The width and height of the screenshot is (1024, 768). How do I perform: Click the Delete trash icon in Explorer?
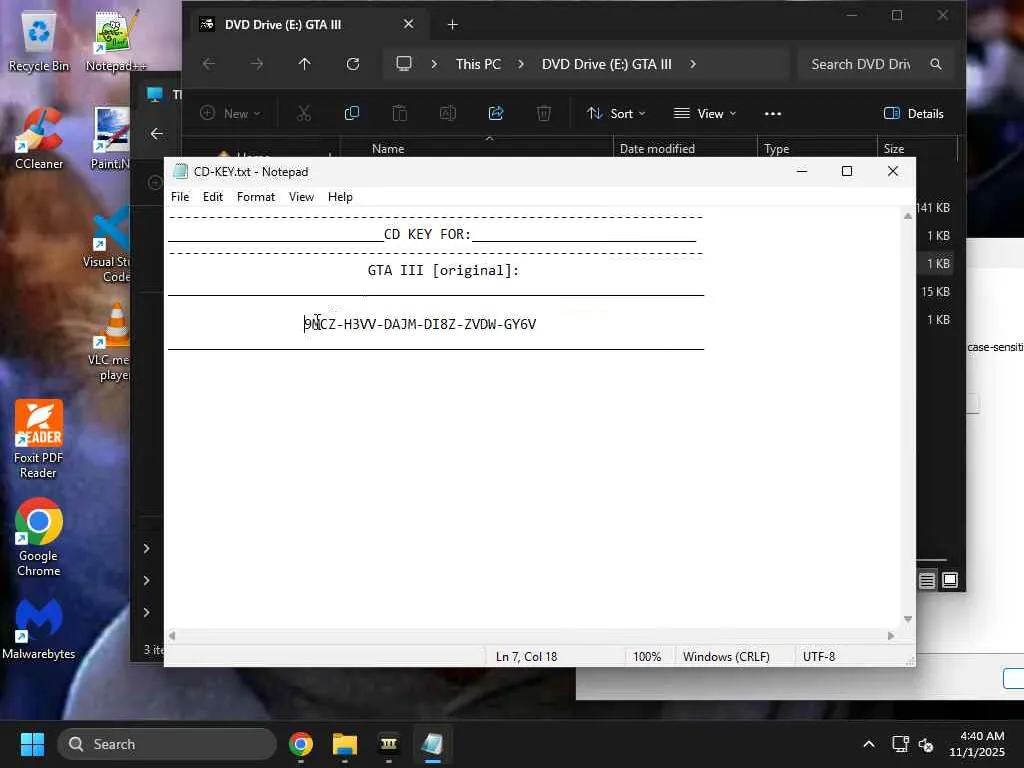tap(544, 114)
